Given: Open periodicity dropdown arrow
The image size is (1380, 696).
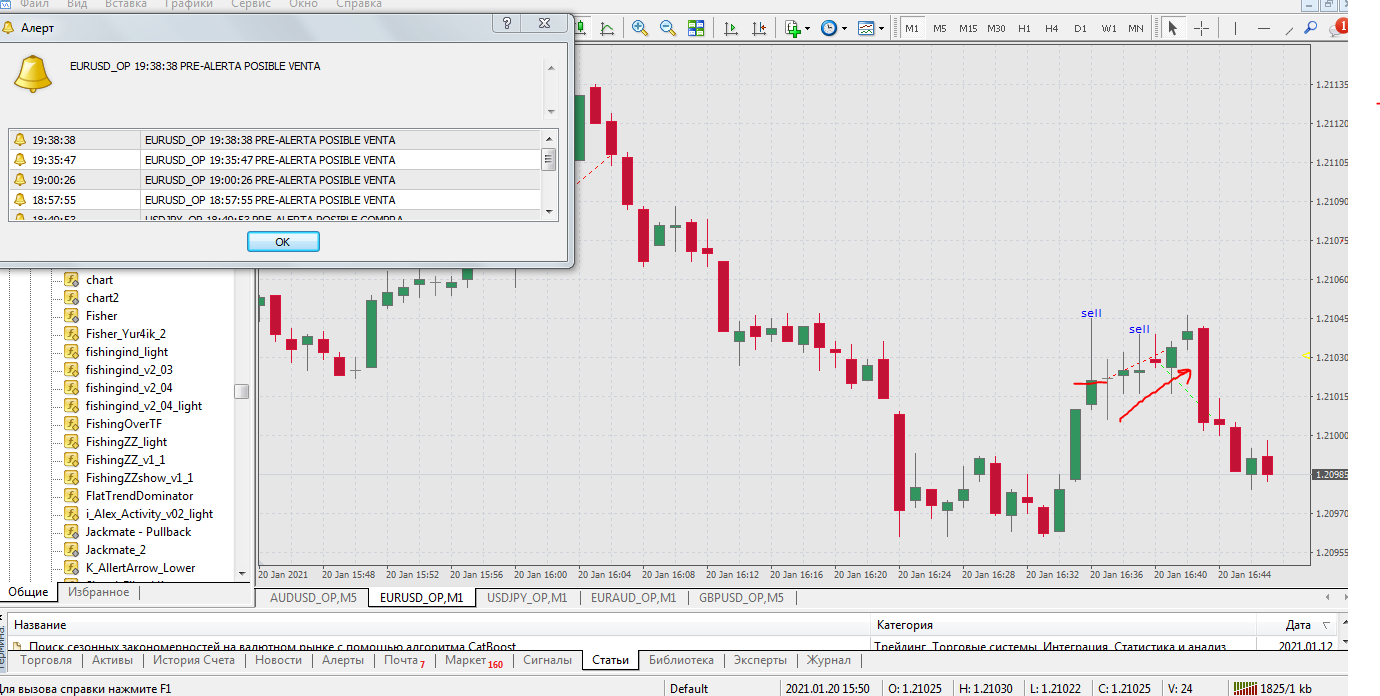Looking at the screenshot, I should point(845,28).
